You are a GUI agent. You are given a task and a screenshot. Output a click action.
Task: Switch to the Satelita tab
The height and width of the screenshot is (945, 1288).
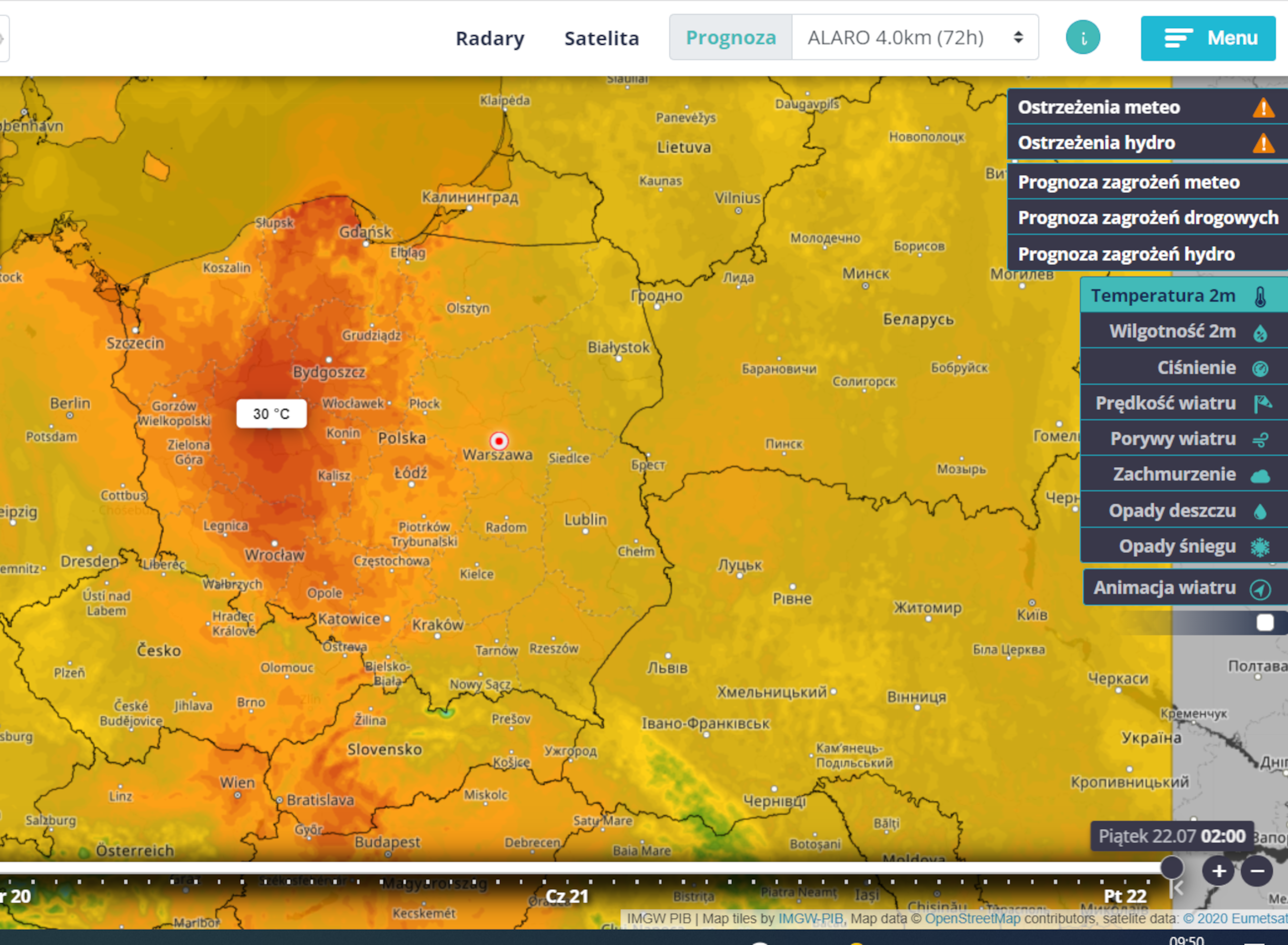pyautogui.click(x=601, y=38)
